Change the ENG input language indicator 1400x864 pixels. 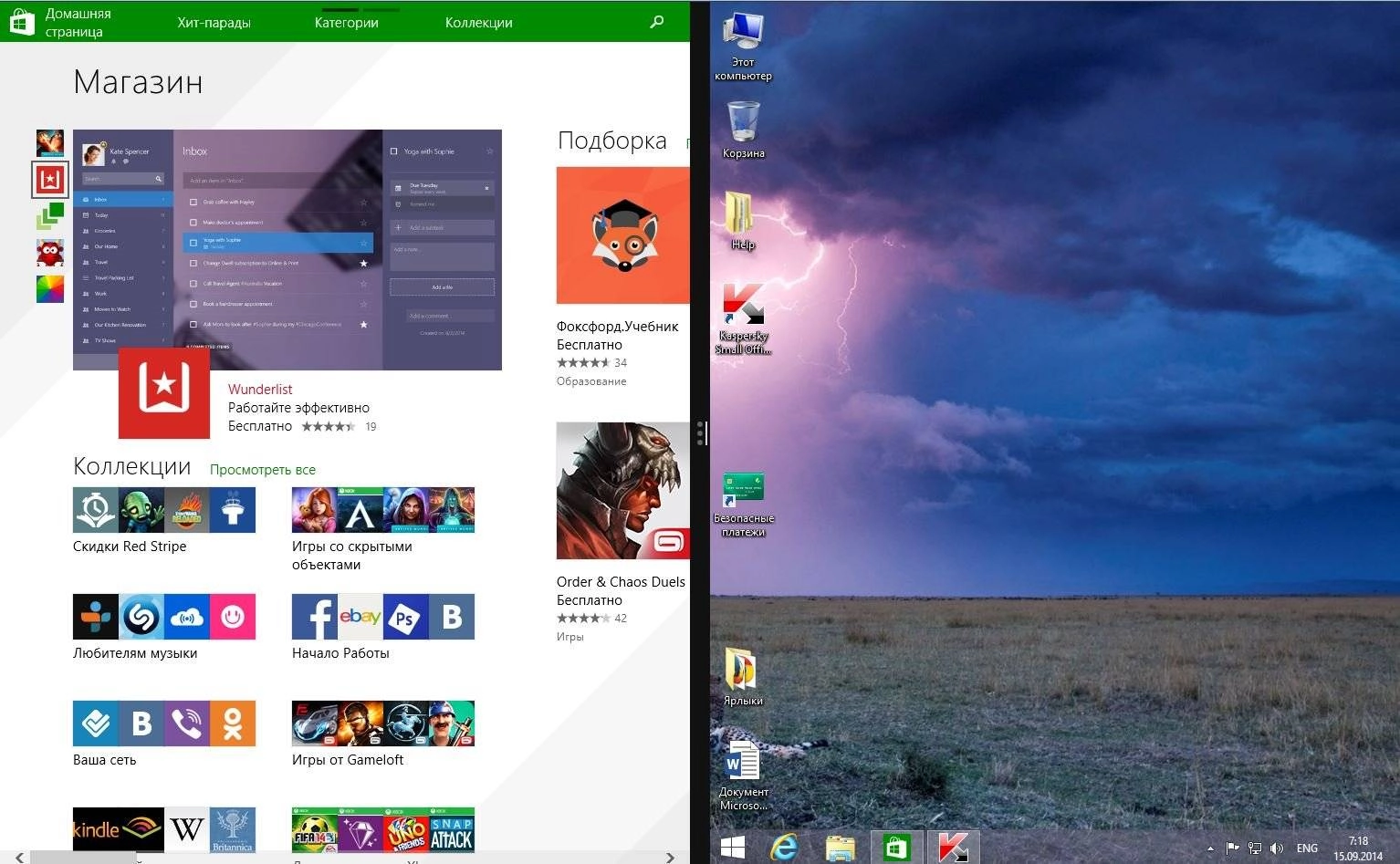1307,848
